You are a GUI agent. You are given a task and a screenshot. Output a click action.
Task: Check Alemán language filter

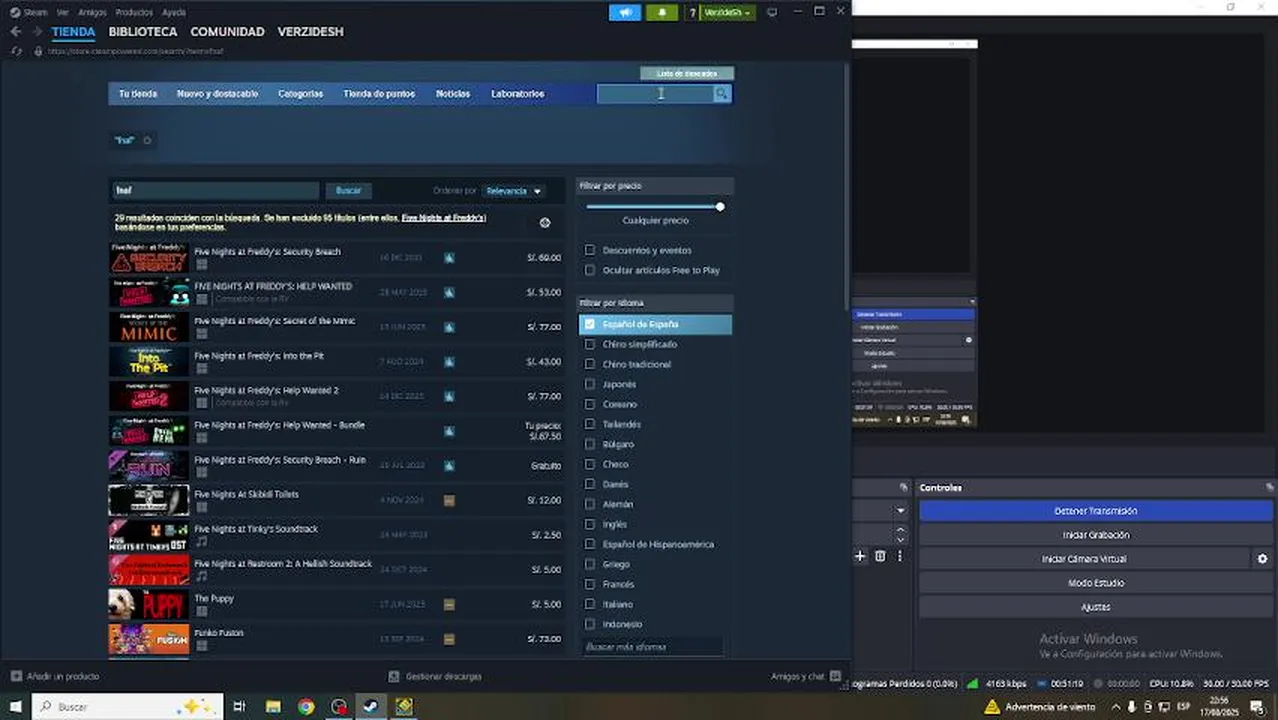pyautogui.click(x=590, y=504)
